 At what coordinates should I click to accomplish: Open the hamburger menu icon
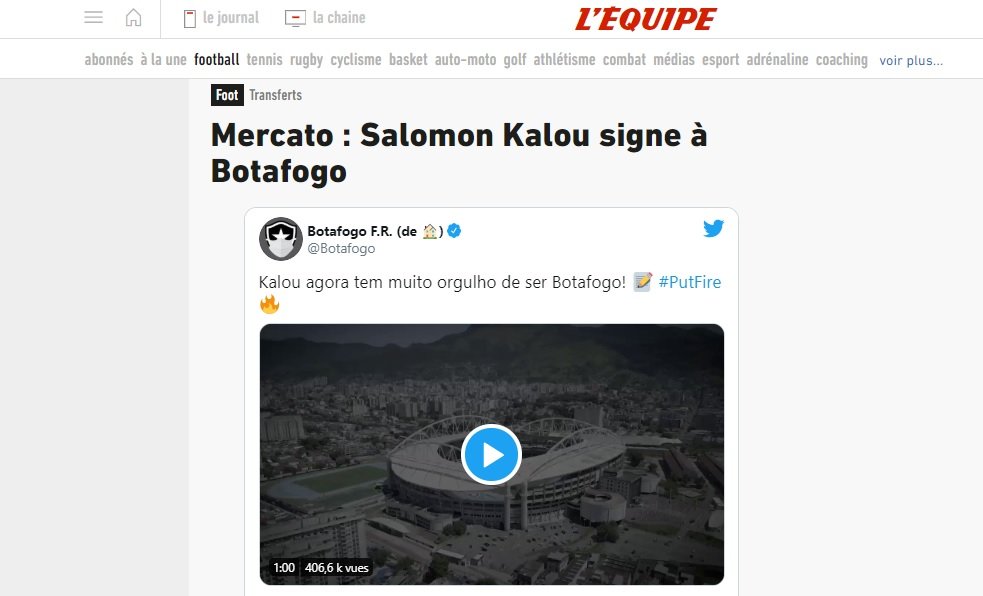tap(93, 18)
